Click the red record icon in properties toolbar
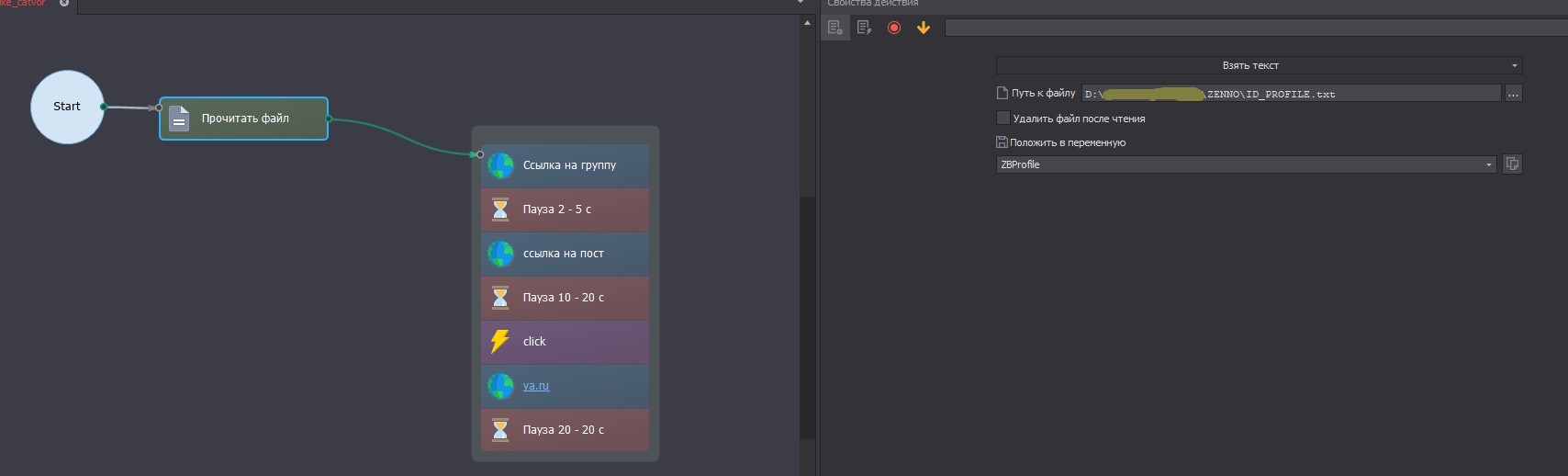Screen dimensions: 1568x476 893,28
